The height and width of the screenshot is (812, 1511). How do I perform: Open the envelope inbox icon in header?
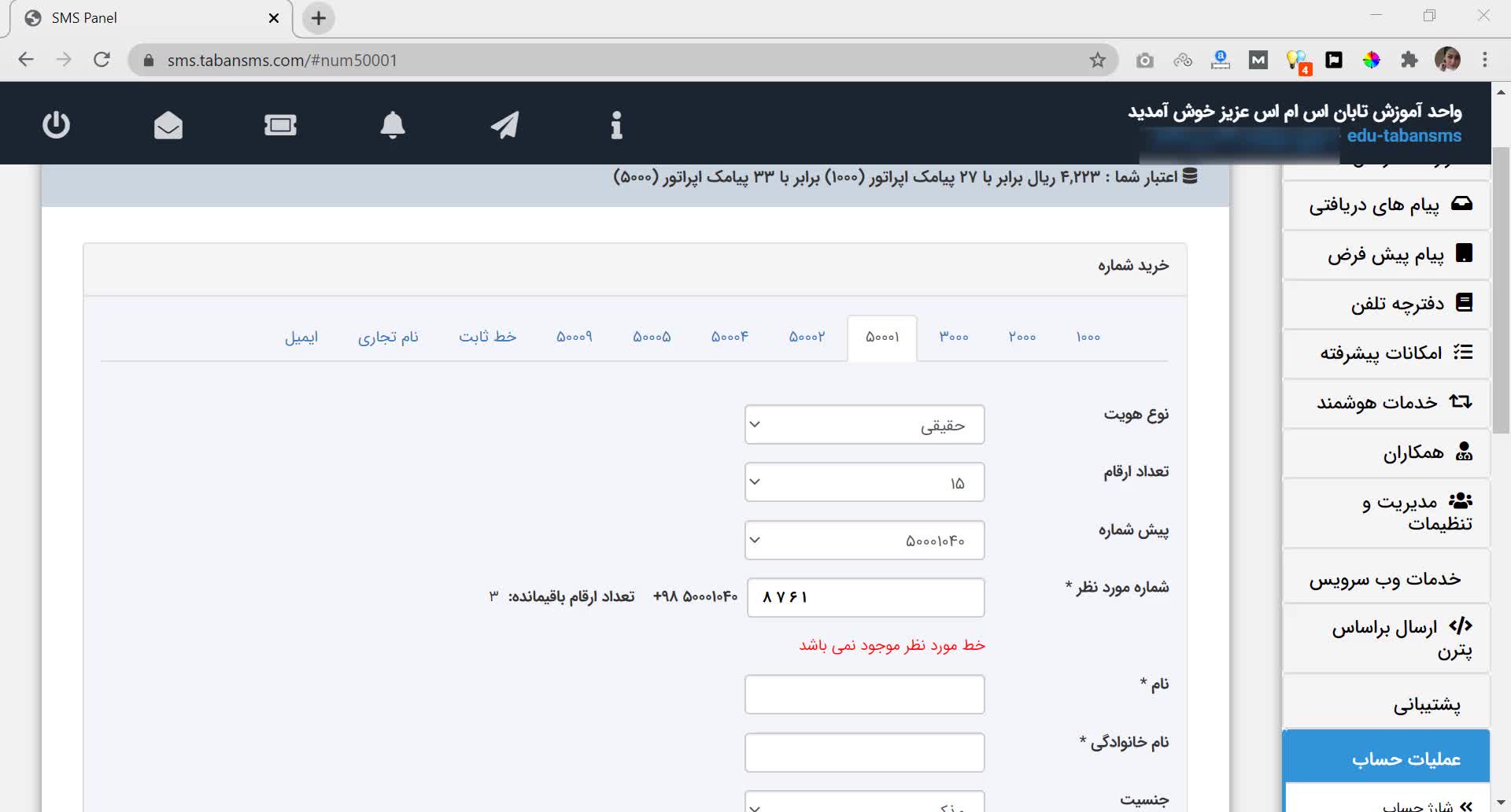coord(168,124)
